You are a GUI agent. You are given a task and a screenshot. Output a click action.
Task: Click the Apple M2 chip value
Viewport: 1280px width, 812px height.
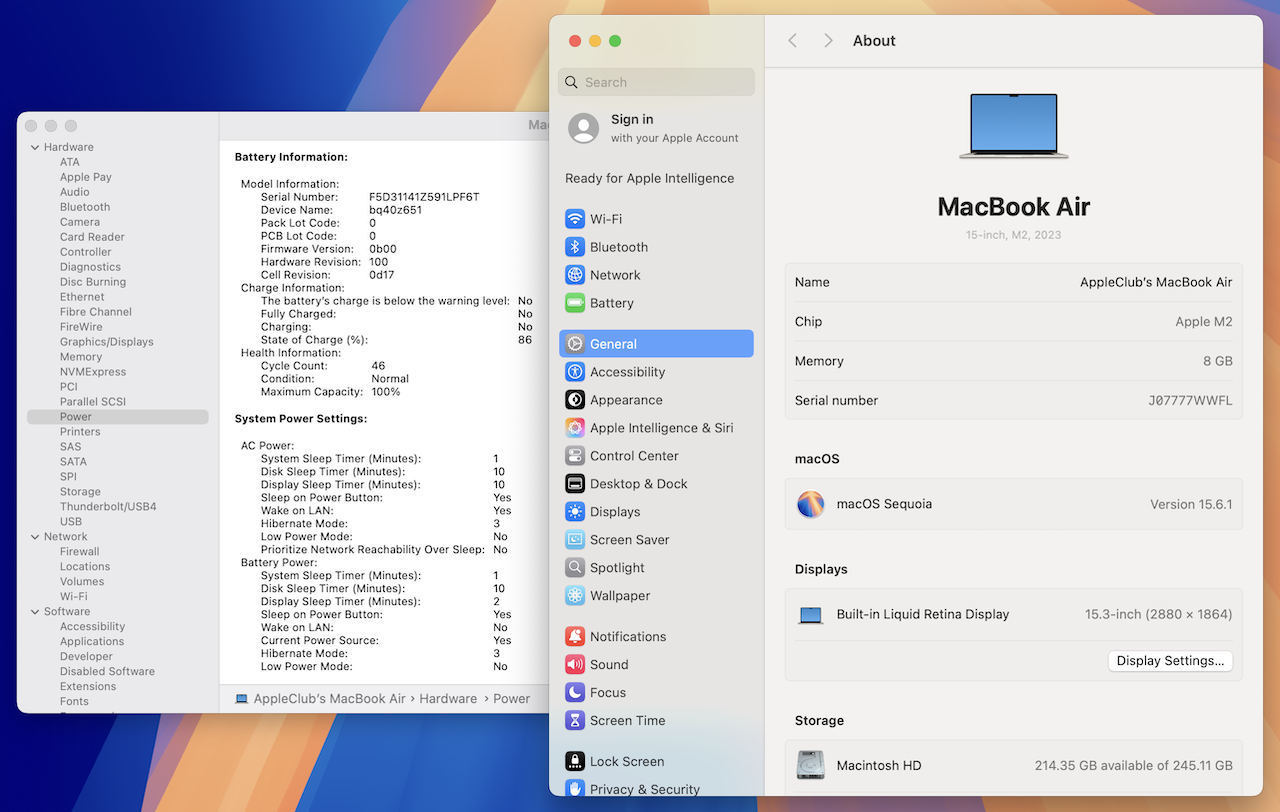click(x=1204, y=322)
